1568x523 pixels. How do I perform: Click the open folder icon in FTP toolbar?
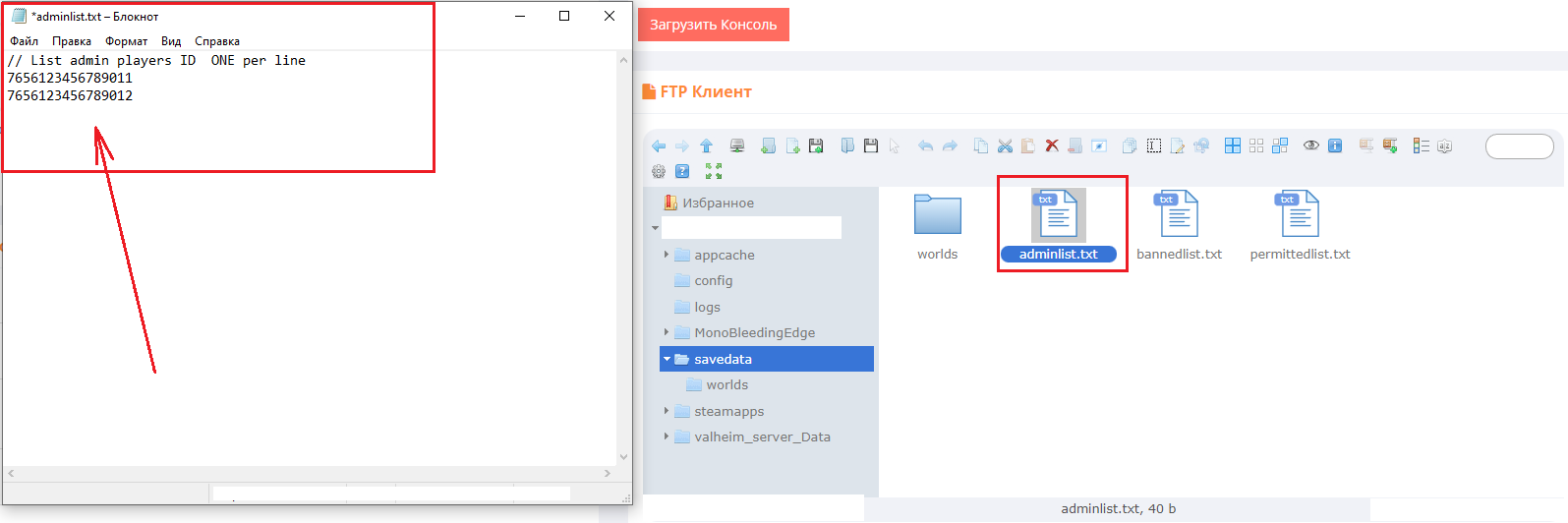coord(847,145)
